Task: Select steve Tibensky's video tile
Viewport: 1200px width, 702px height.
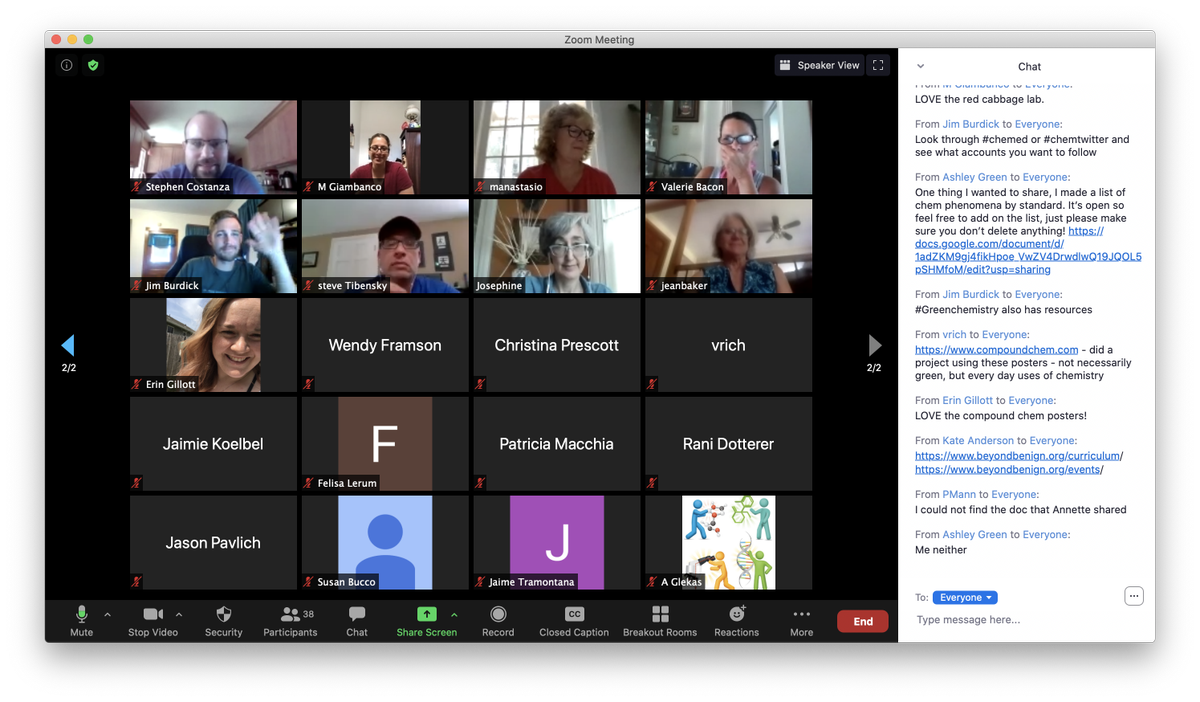Action: [385, 246]
